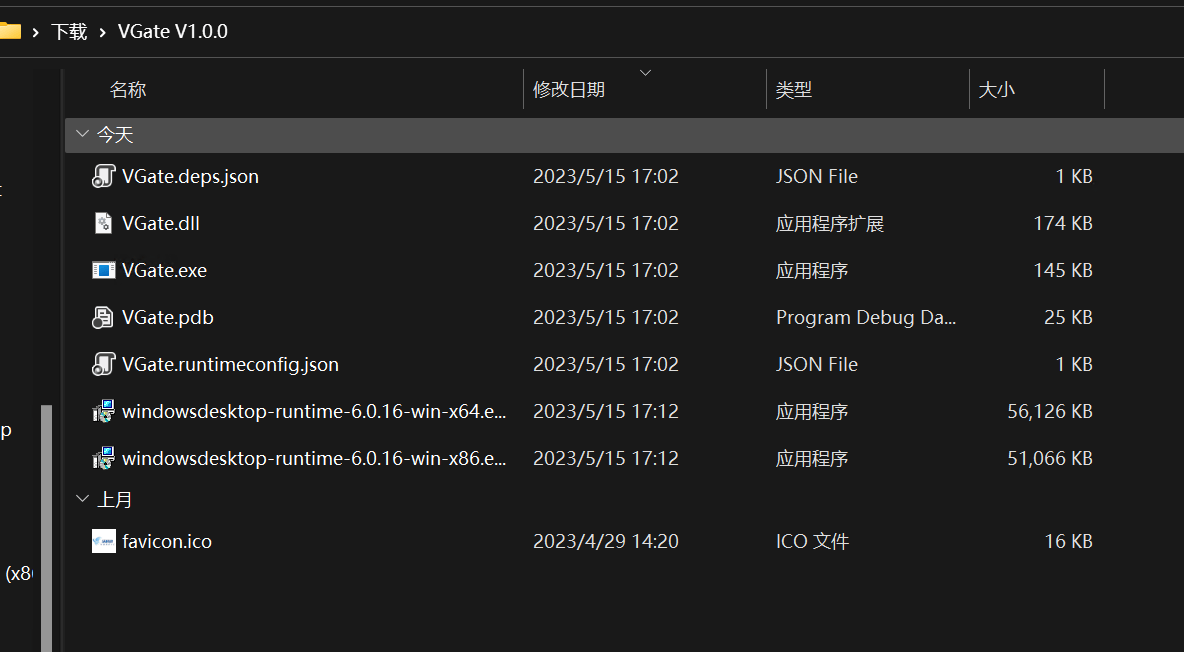This screenshot has width=1184, height=652.
Task: Click the 145 KB size cell
Action: tap(1063, 270)
